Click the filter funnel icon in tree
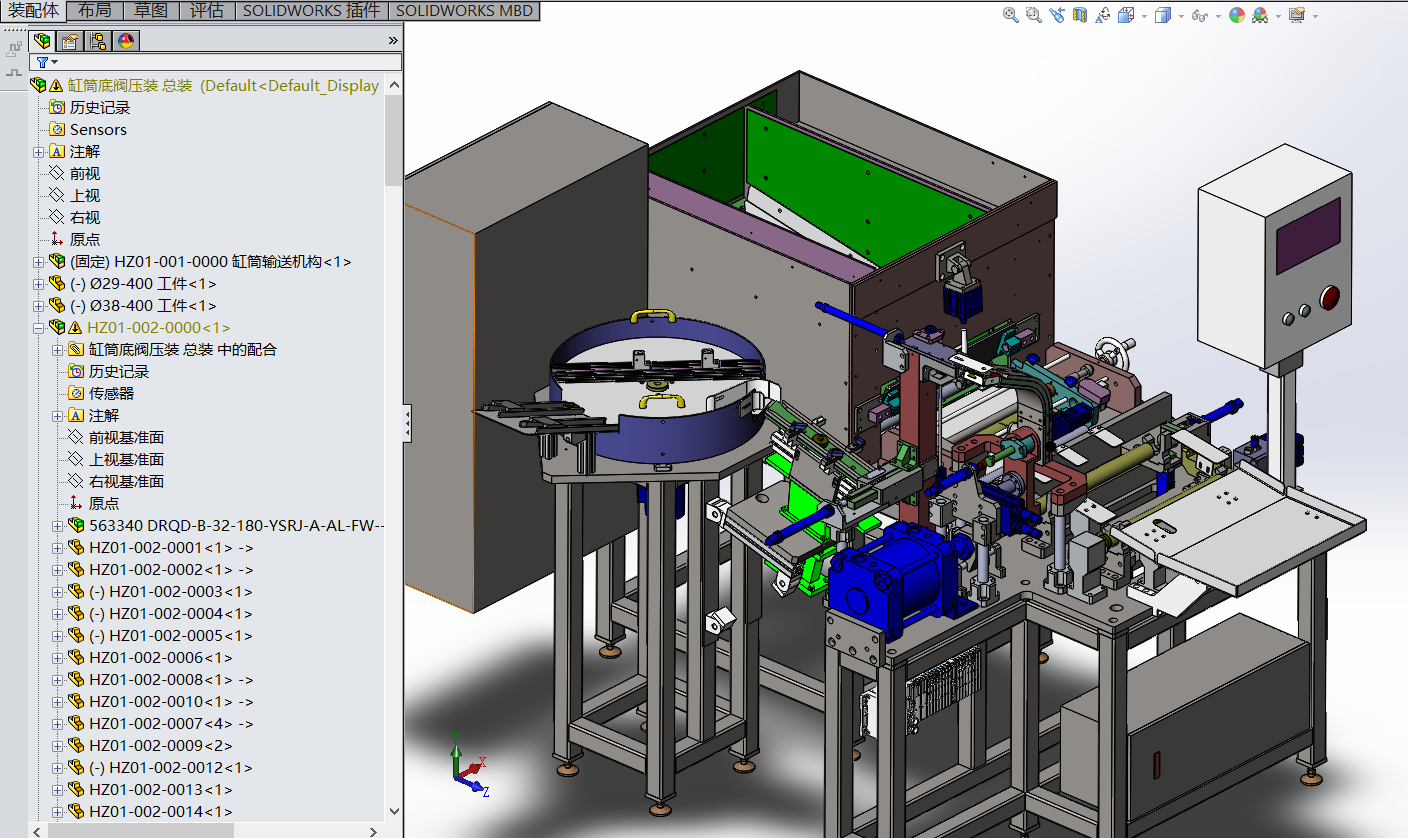The height and width of the screenshot is (838, 1408). pyautogui.click(x=42, y=62)
